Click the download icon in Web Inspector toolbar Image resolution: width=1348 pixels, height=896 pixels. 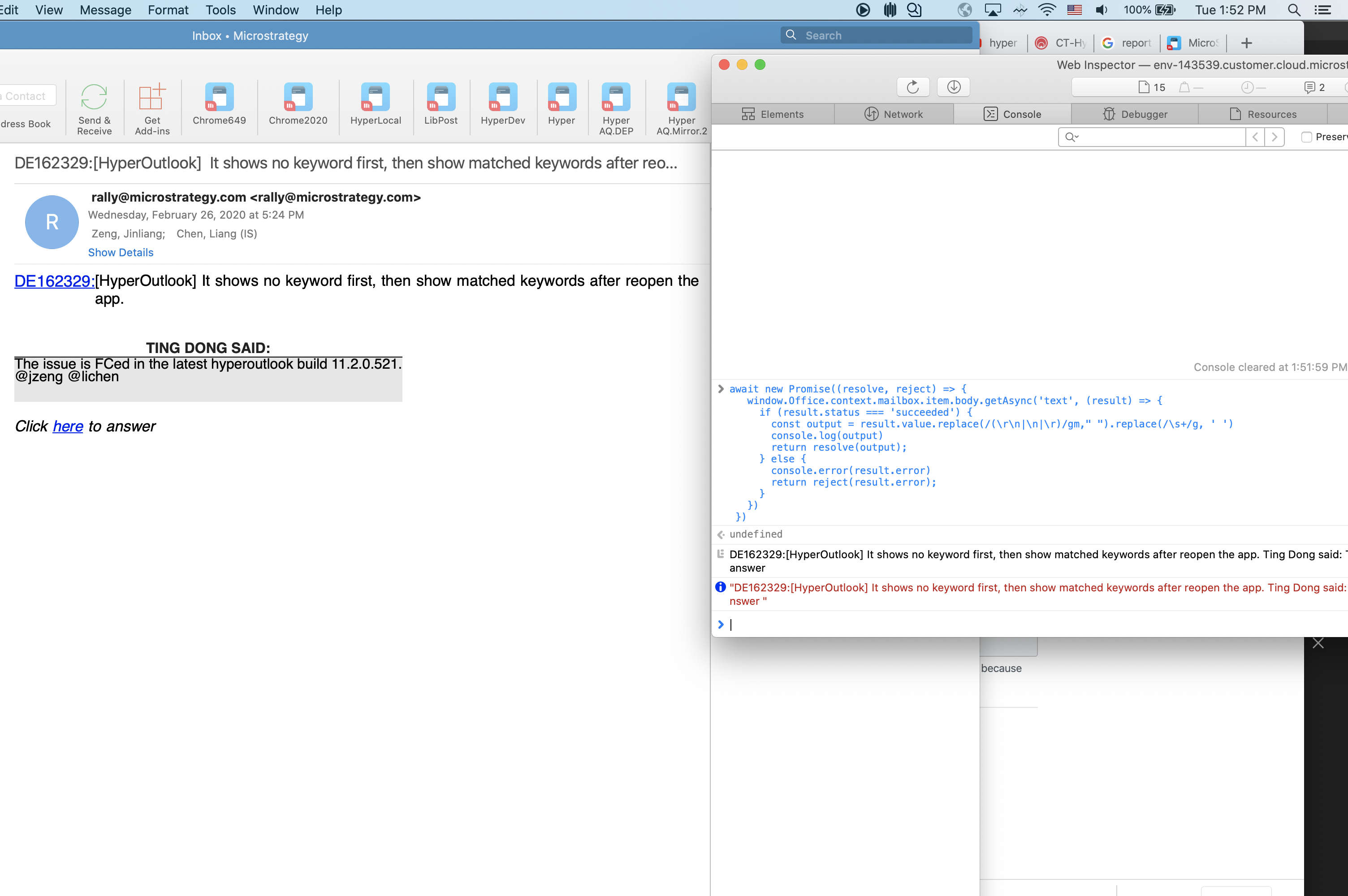click(x=953, y=86)
